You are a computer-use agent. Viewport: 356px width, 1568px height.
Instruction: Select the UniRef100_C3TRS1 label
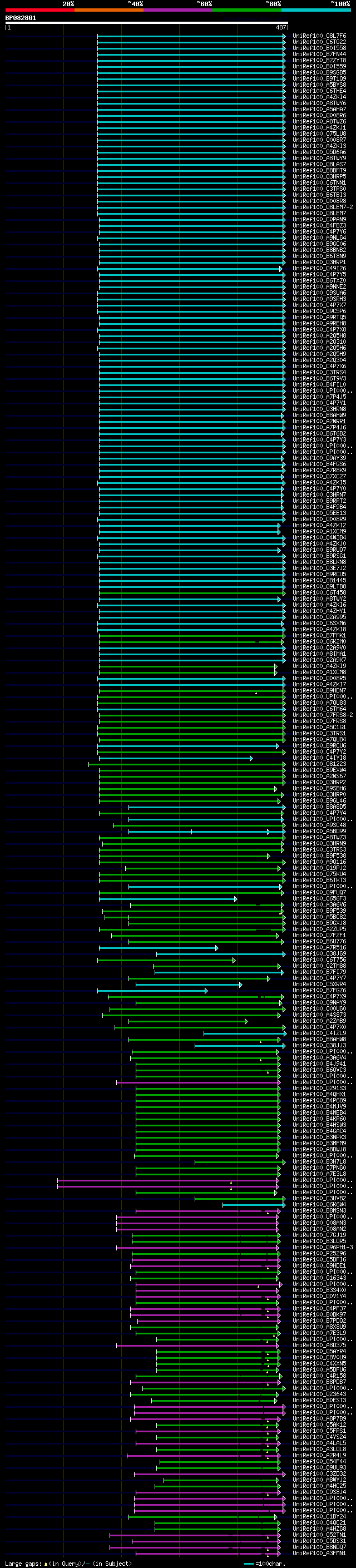[x=319, y=734]
